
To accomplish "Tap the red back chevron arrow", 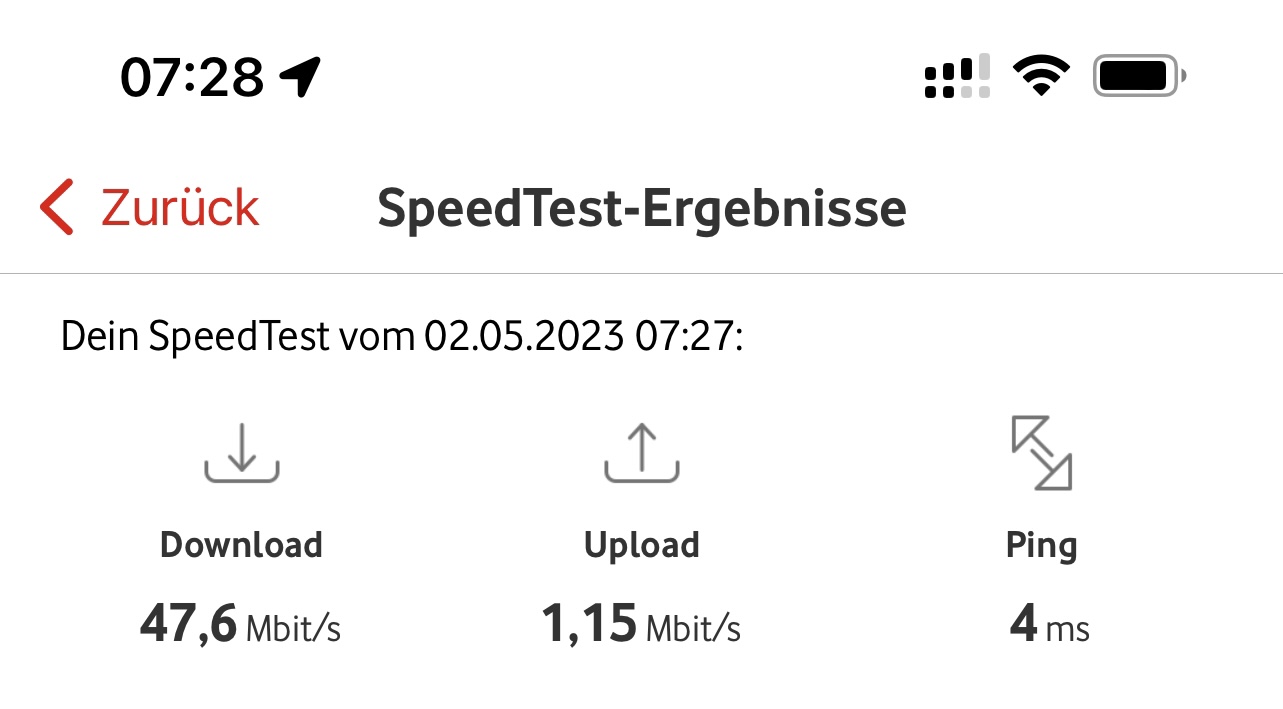I will (x=57, y=207).
